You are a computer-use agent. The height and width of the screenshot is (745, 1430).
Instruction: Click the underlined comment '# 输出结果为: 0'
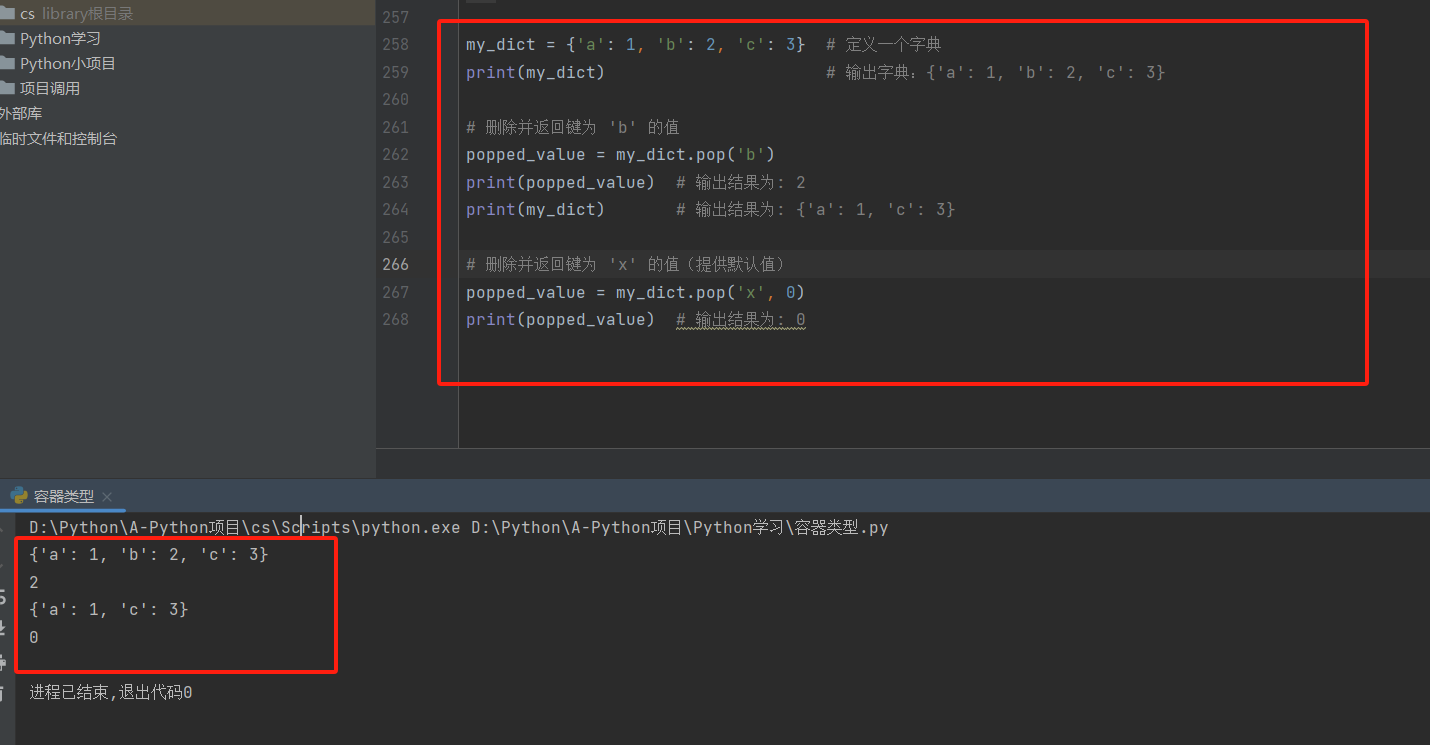(x=741, y=320)
